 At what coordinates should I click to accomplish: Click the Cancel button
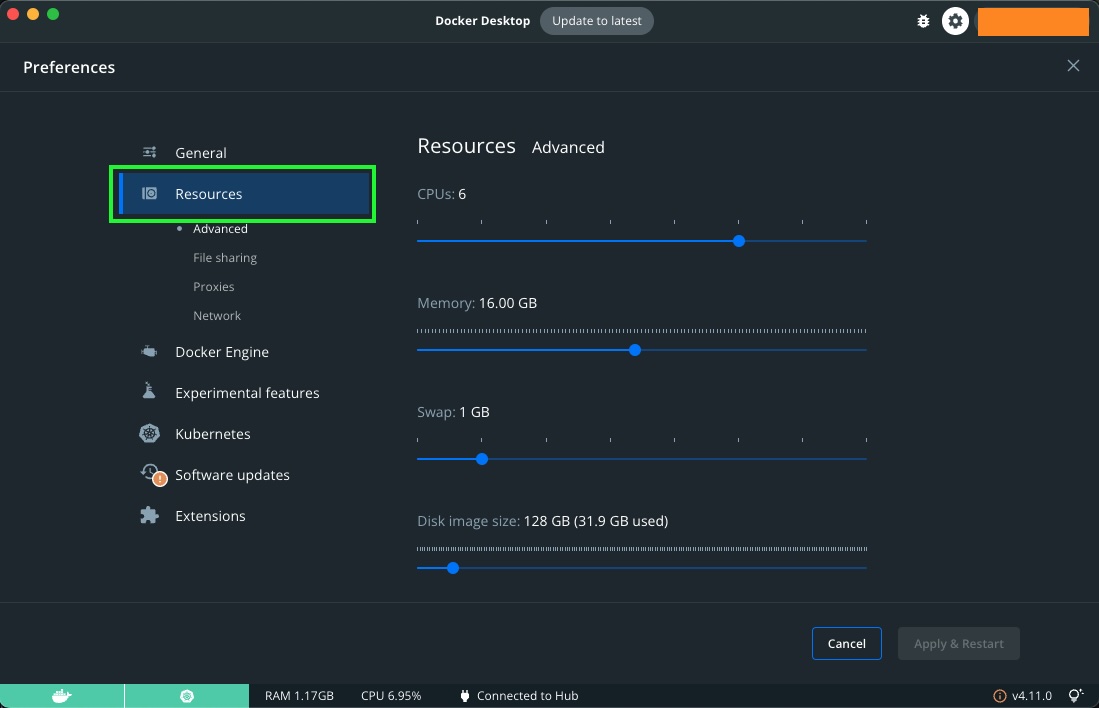[847, 644]
